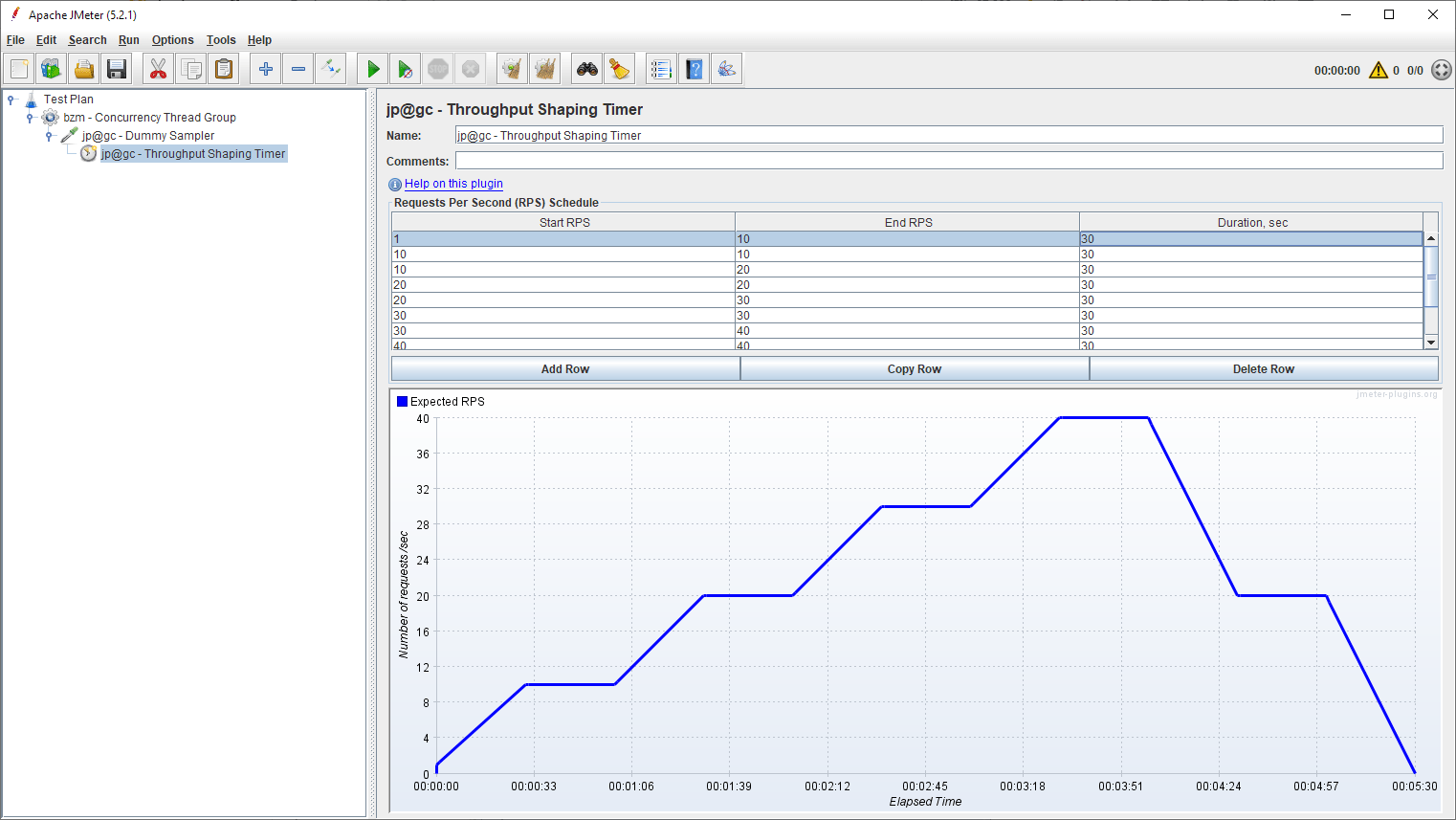1456x820 pixels.
Task: Click the Open file folder icon
Action: 84,69
